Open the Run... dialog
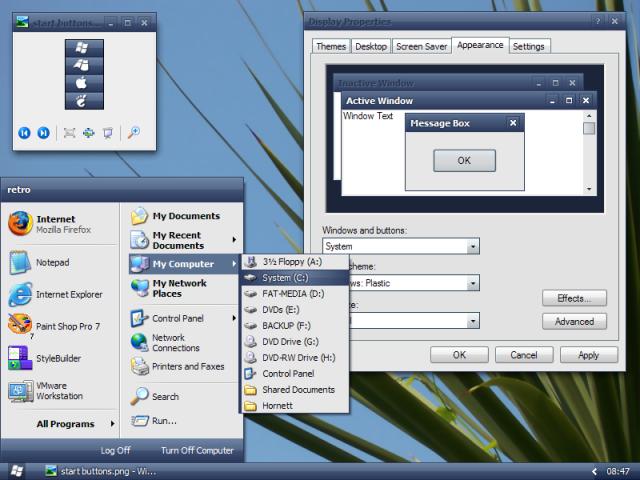This screenshot has width=640, height=480. click(x=184, y=420)
